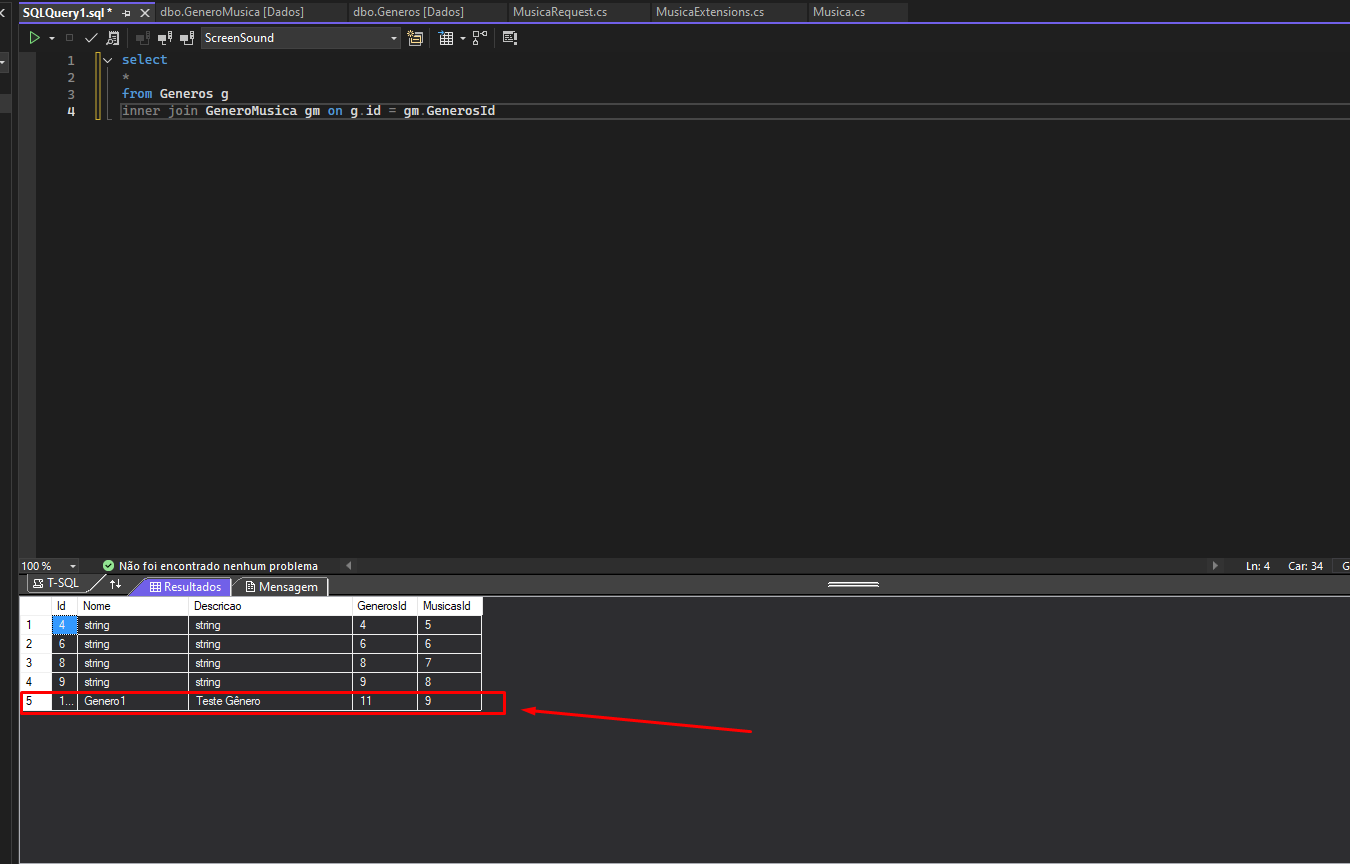Select GenerosId cell with value 11

point(385,701)
